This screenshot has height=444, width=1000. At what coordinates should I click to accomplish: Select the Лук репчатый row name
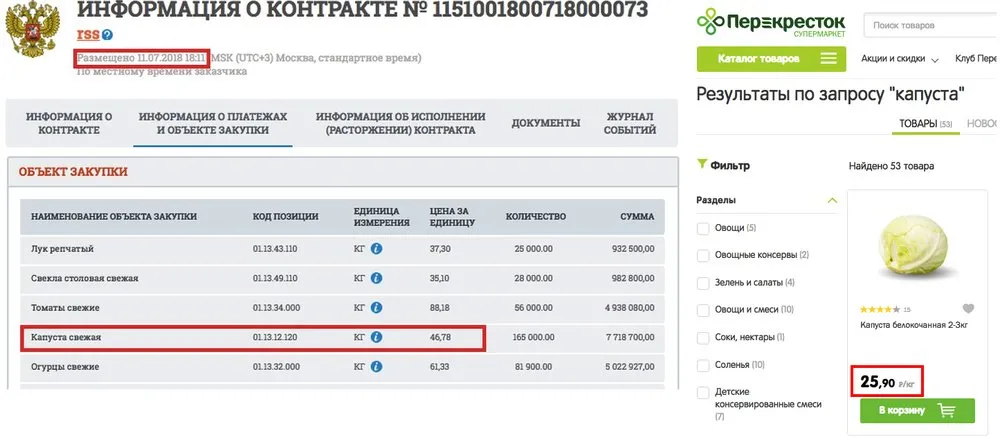62,249
